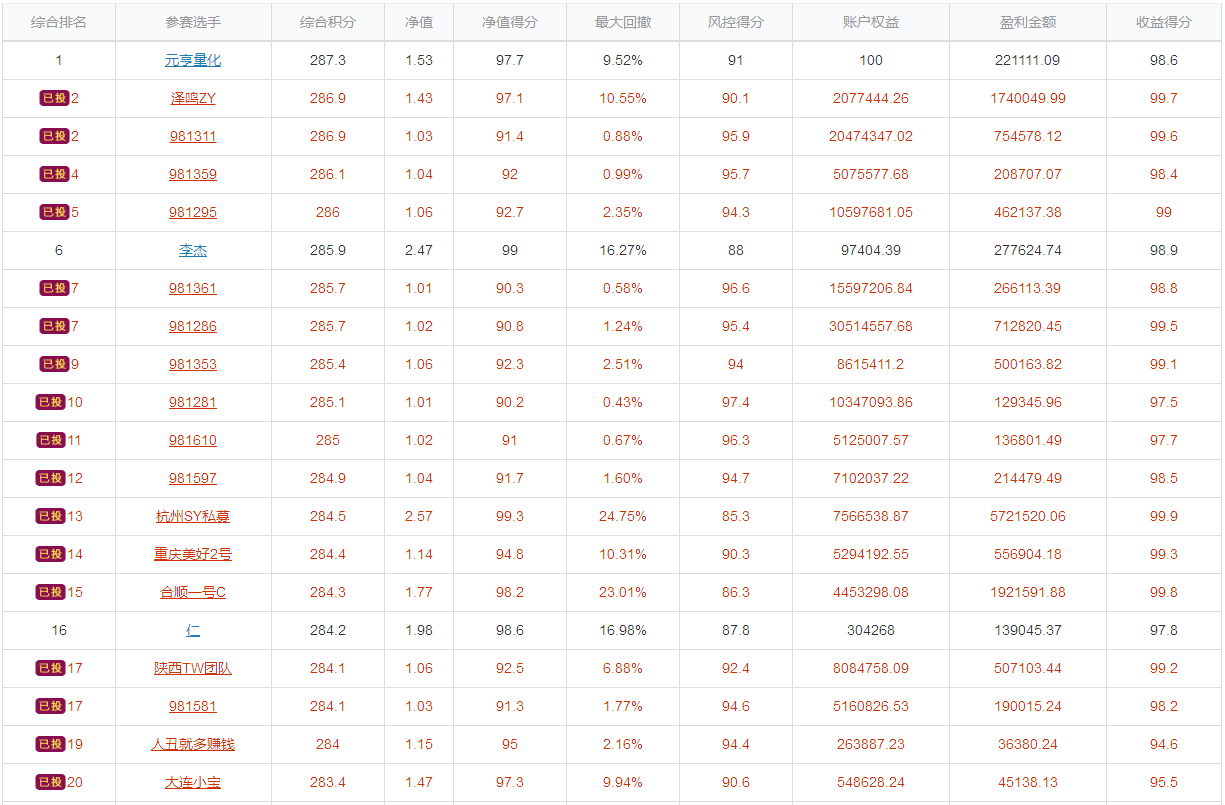Select risk score cell 97.4

736,402
